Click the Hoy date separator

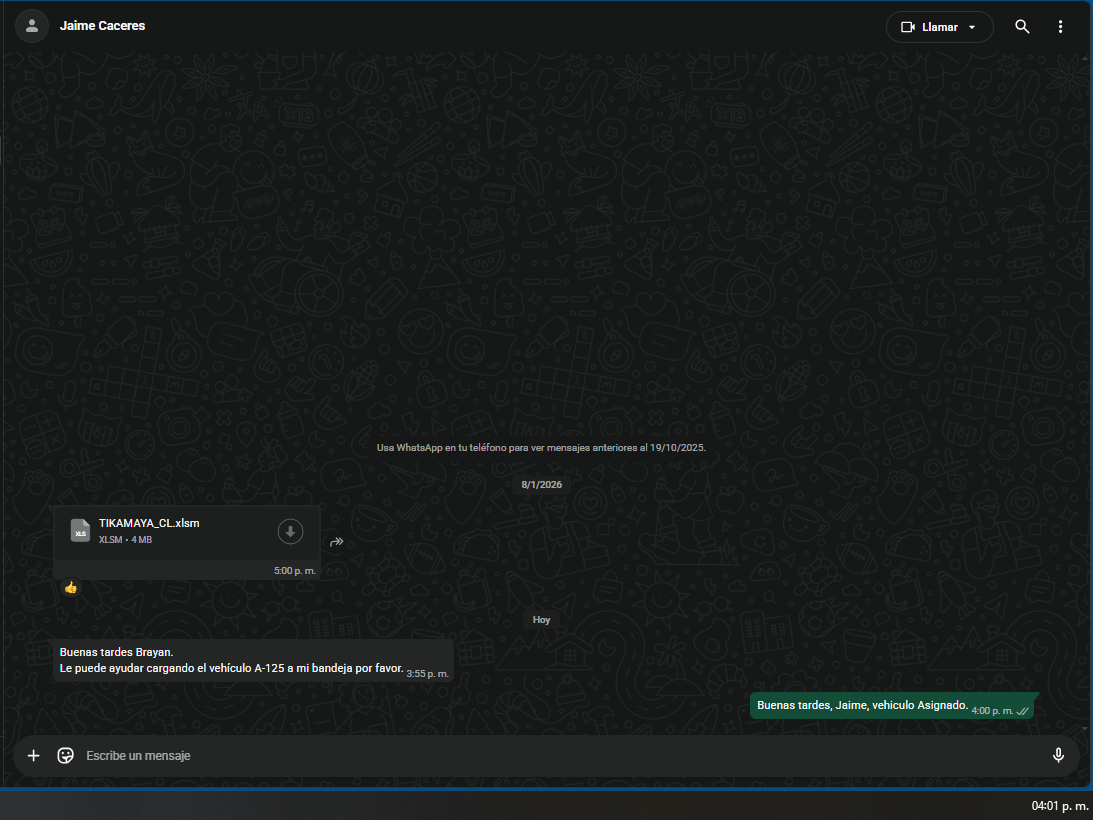point(541,620)
